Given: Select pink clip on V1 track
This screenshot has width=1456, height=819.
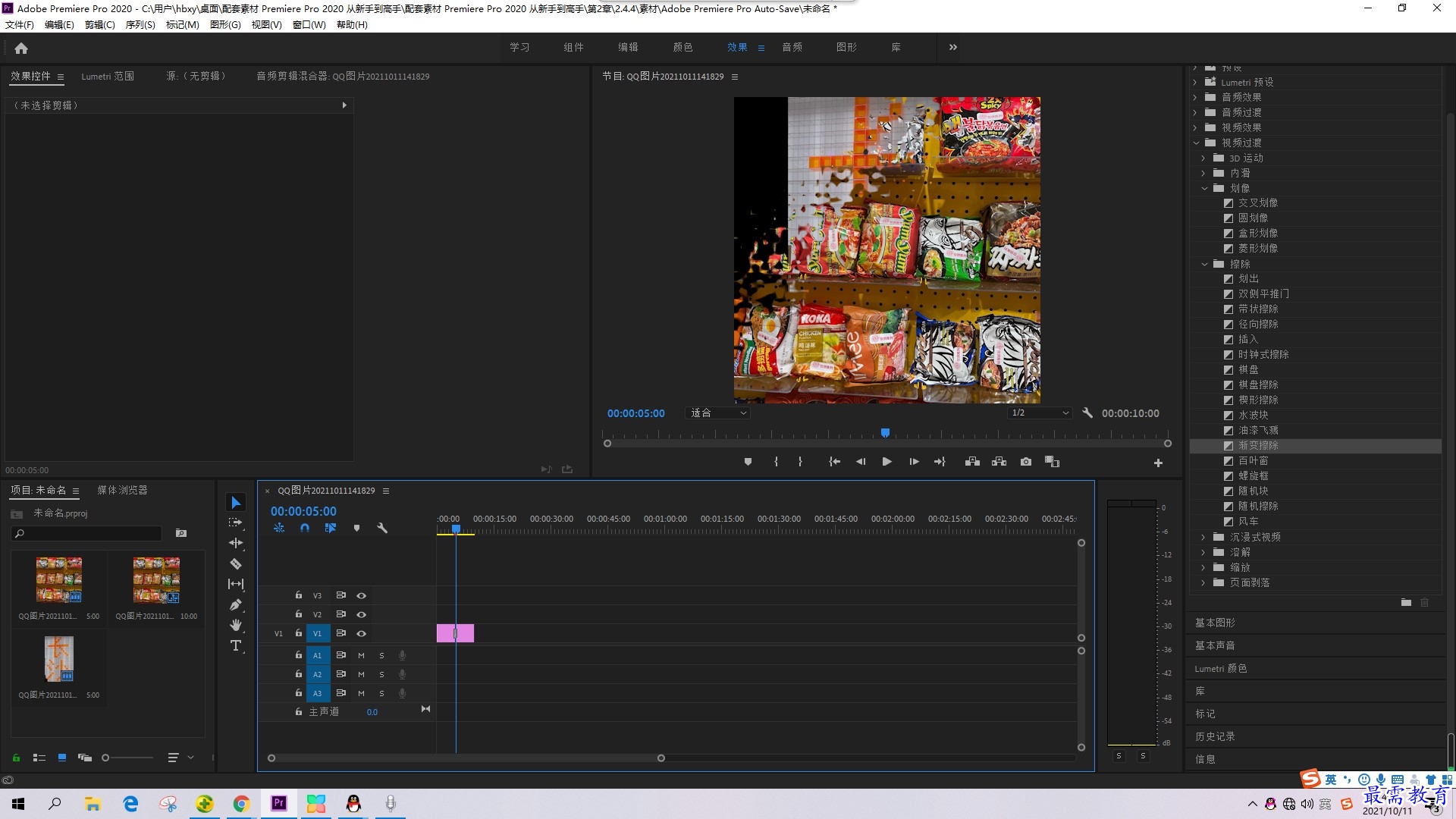Looking at the screenshot, I should [455, 633].
